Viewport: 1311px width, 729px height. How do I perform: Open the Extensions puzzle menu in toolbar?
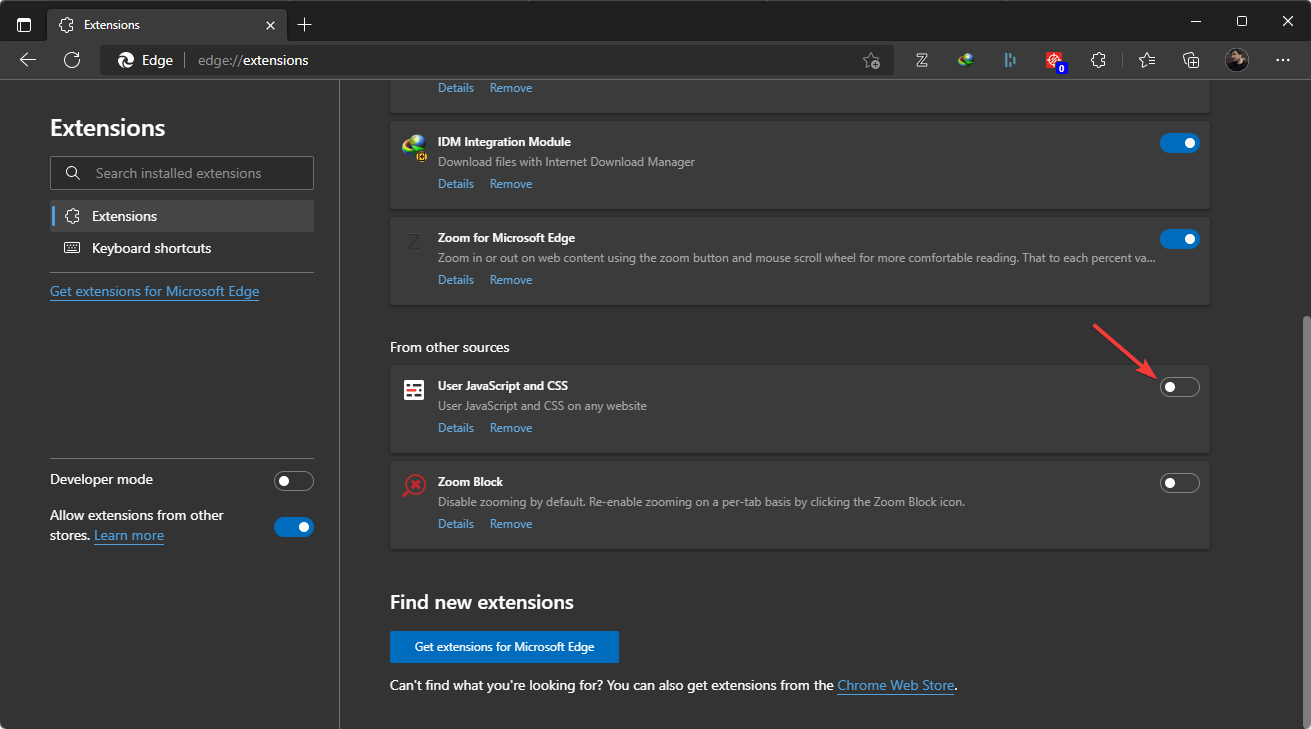pyautogui.click(x=1098, y=60)
